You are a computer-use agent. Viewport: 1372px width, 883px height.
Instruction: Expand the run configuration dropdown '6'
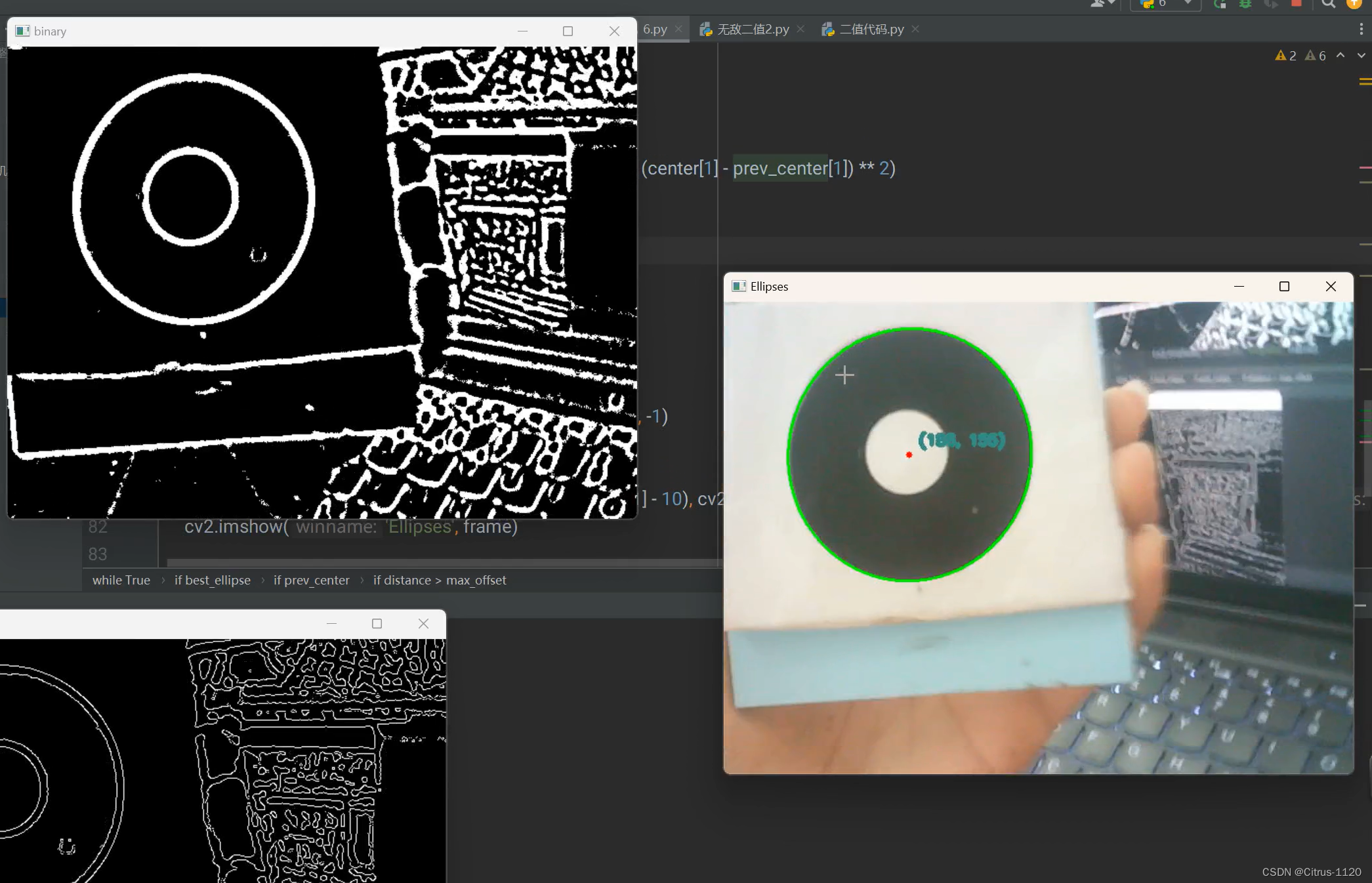click(x=1188, y=4)
